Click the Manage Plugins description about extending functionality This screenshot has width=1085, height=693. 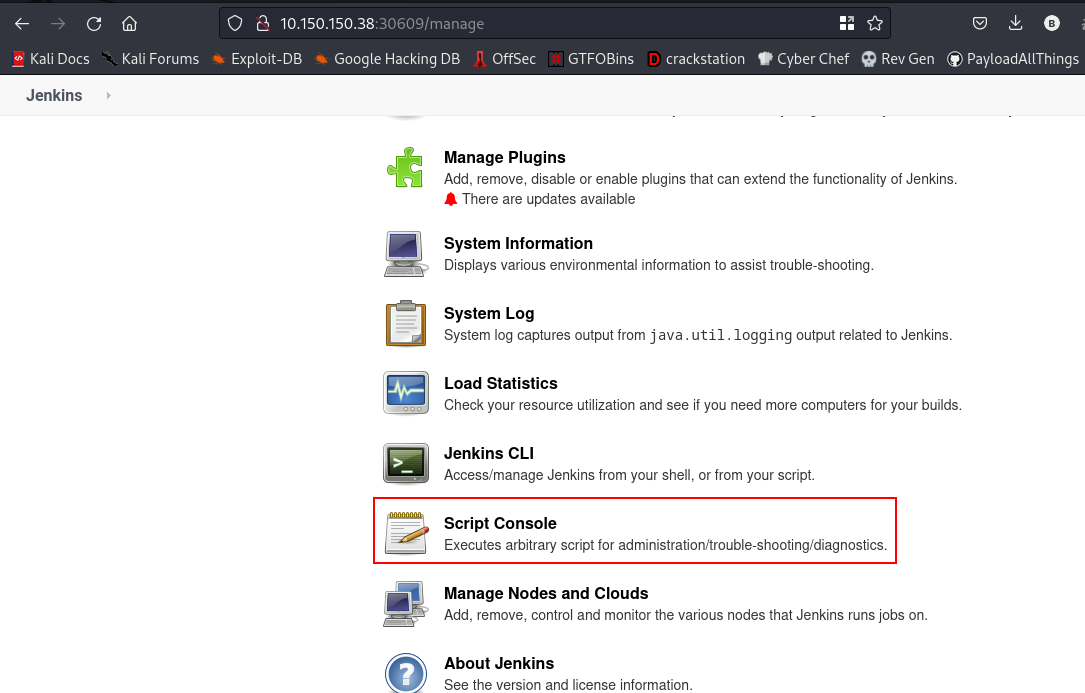point(700,179)
